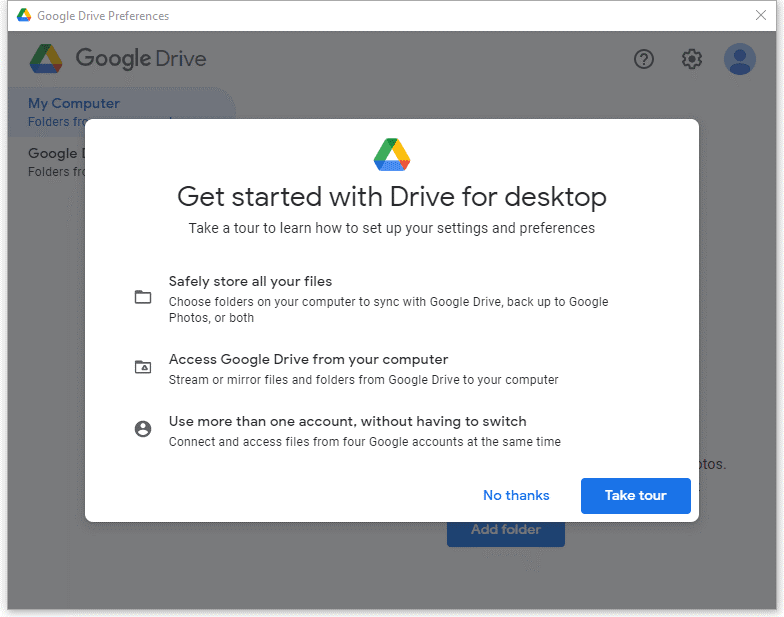784x617 pixels.
Task: Click the account icon beside Use more than one account
Action: [143, 429]
